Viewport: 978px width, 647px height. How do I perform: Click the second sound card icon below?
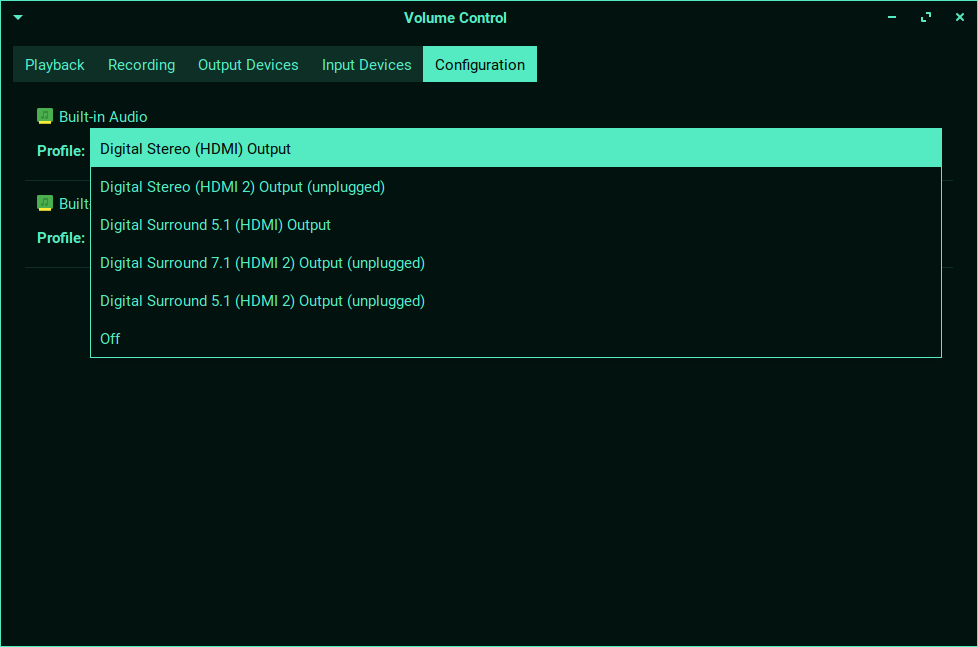click(45, 203)
